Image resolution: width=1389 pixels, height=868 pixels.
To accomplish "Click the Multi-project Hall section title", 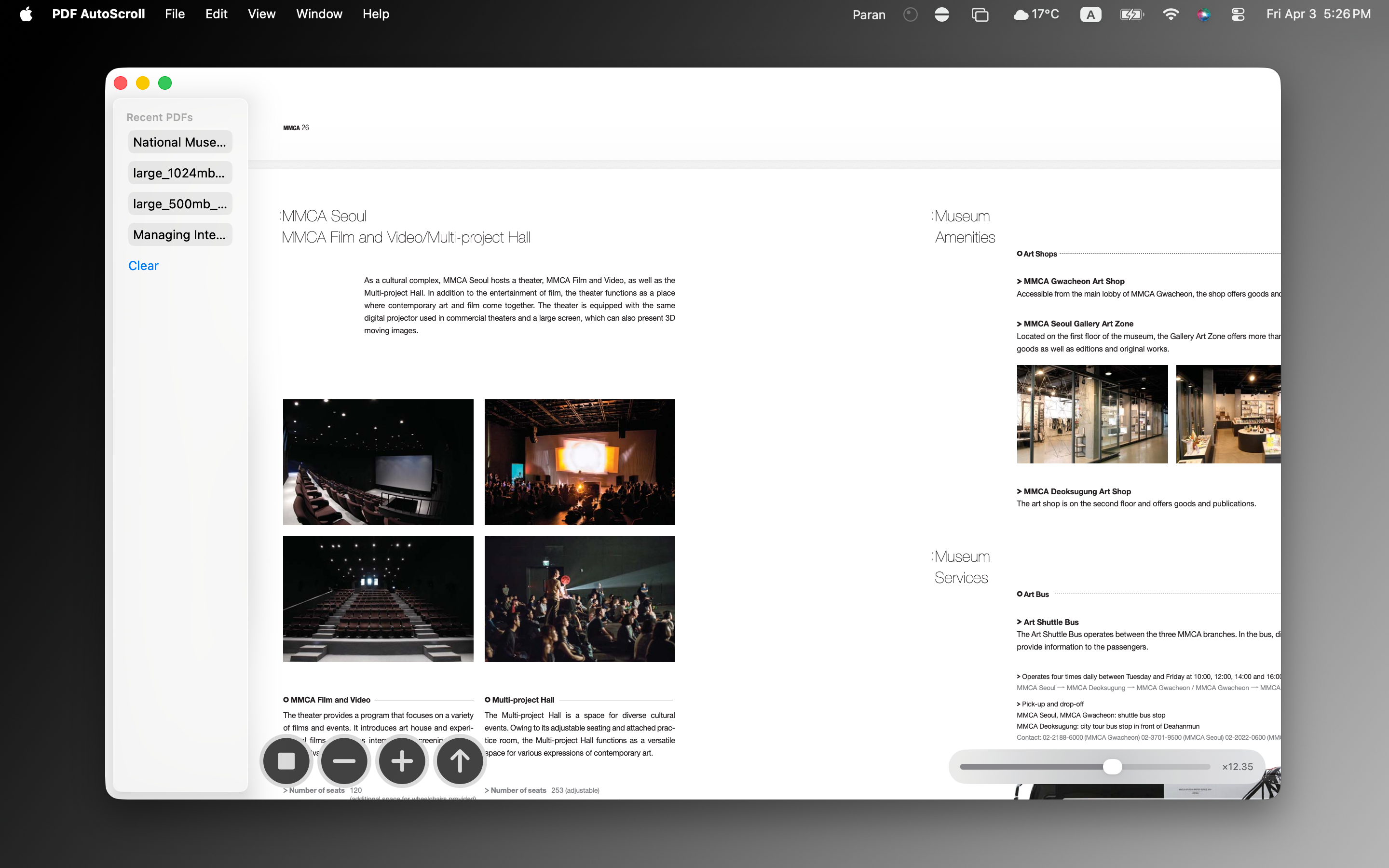I will [x=519, y=700].
